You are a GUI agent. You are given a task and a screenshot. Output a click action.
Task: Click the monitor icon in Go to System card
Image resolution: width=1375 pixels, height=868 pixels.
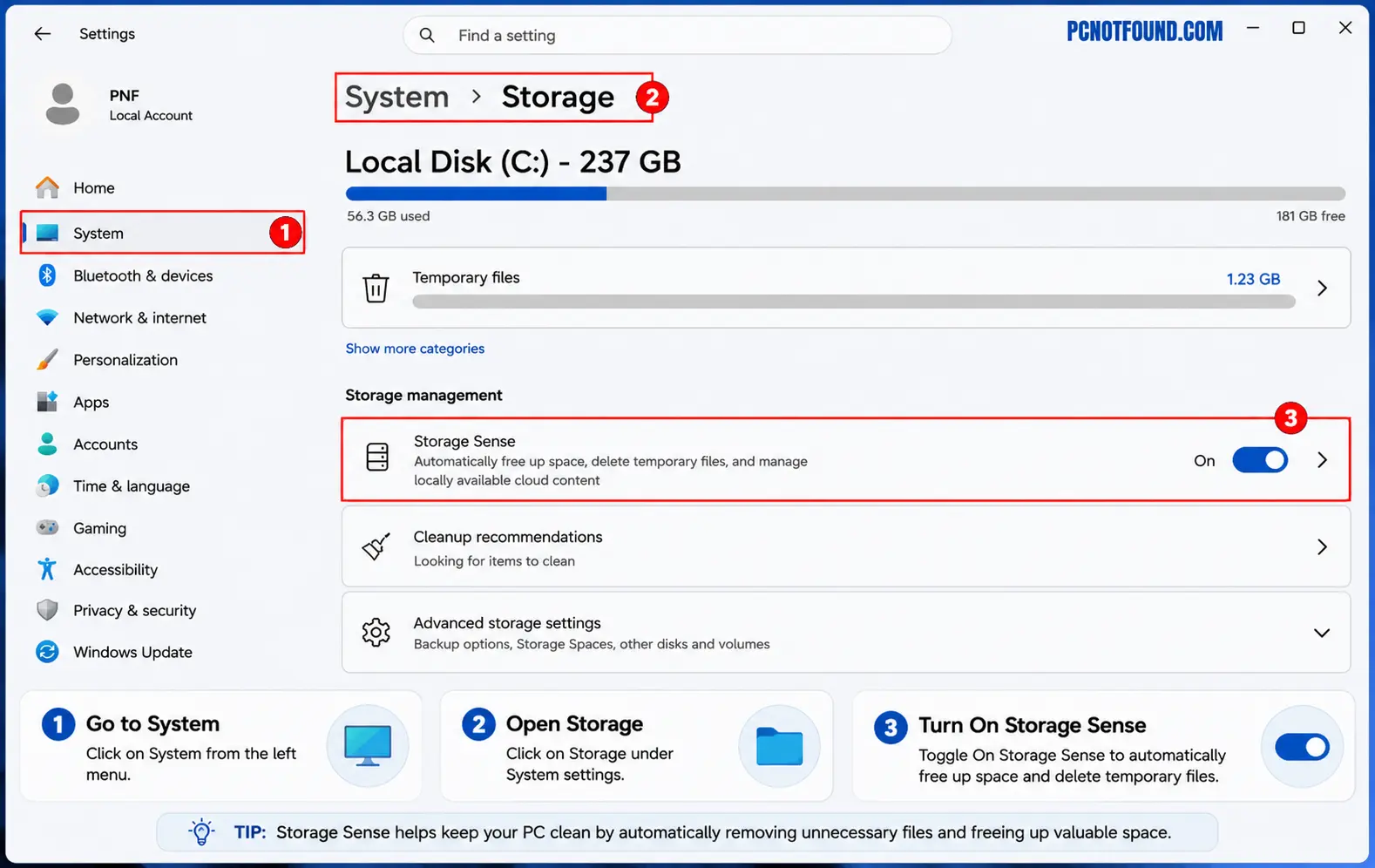coord(368,746)
